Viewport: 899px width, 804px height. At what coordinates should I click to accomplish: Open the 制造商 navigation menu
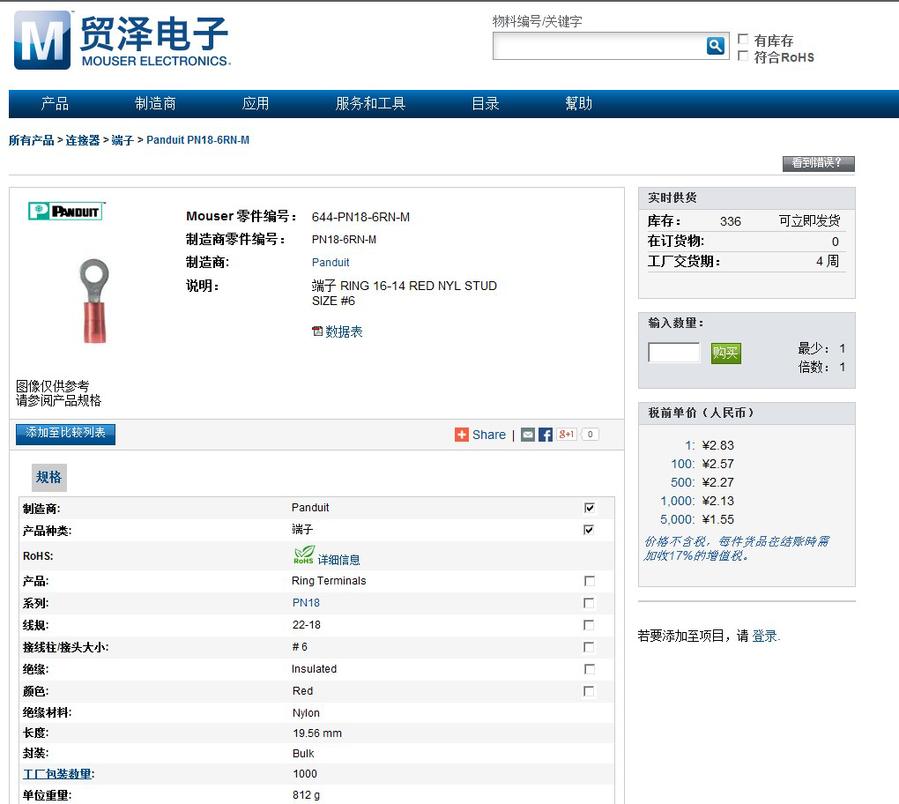point(155,103)
